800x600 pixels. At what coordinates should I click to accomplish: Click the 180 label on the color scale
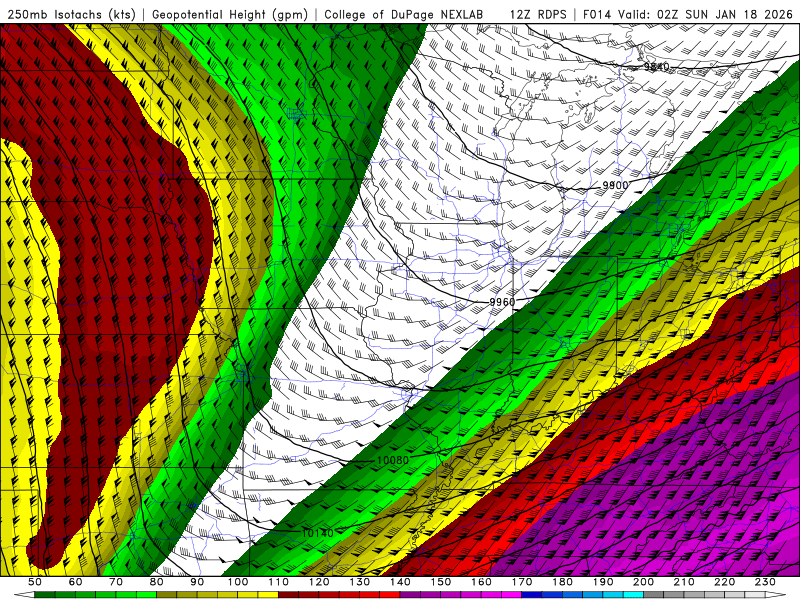coord(562,582)
